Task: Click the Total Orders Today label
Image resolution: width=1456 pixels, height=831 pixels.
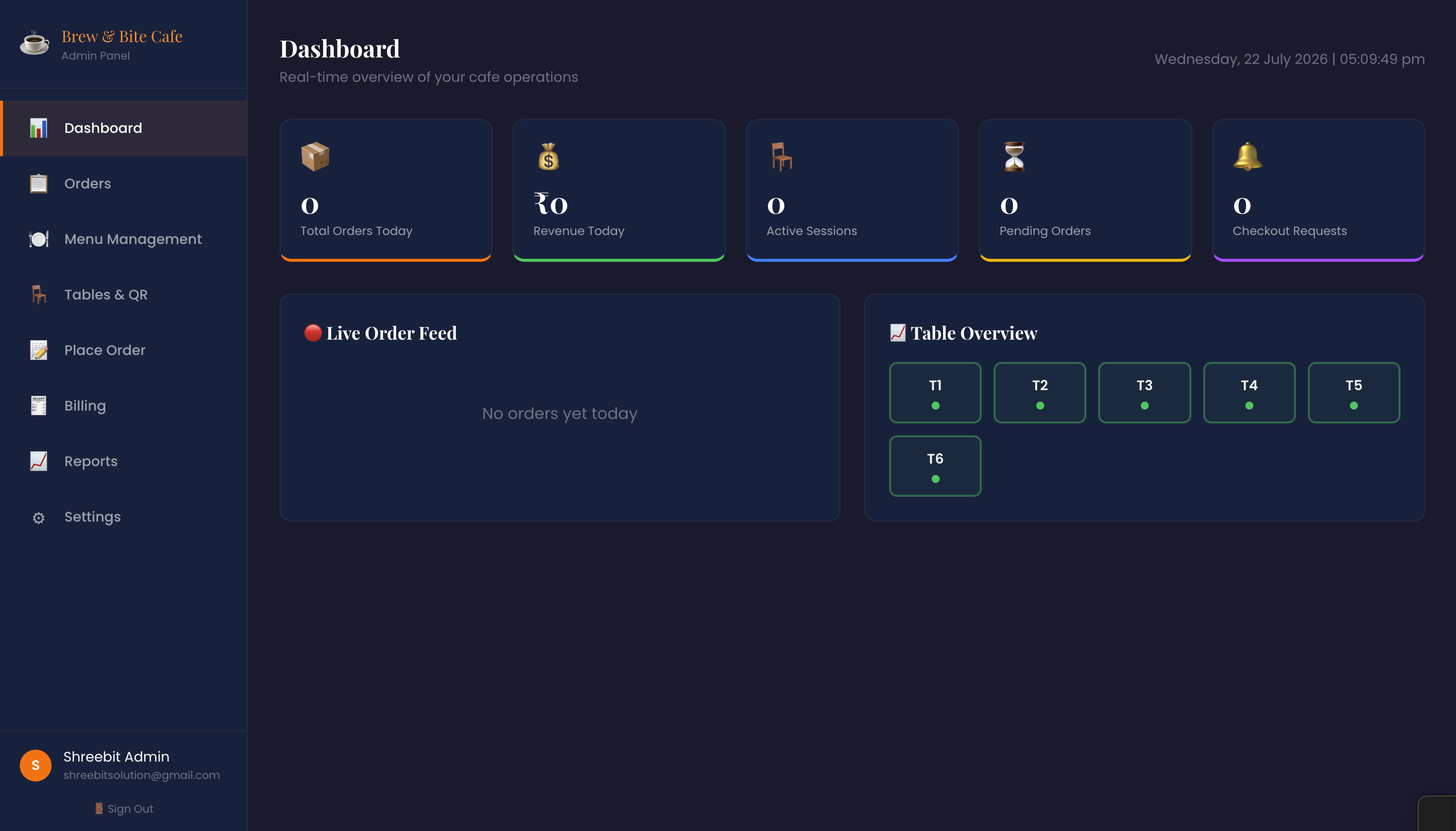Action: click(x=356, y=231)
